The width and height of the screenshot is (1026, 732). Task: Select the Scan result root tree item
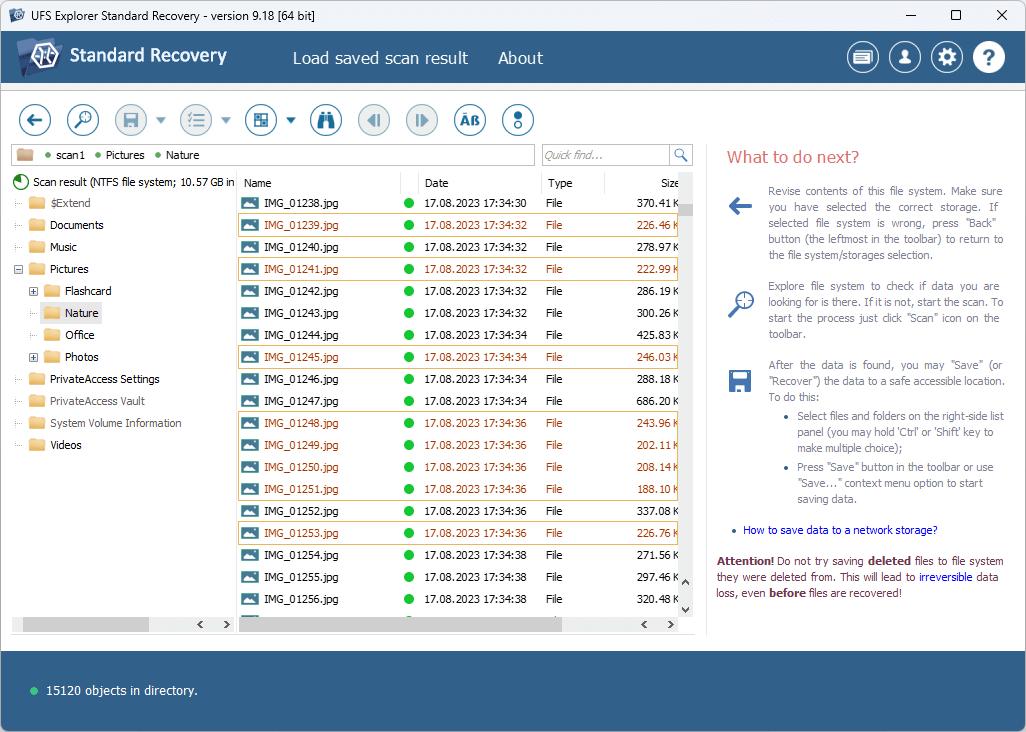point(124,182)
